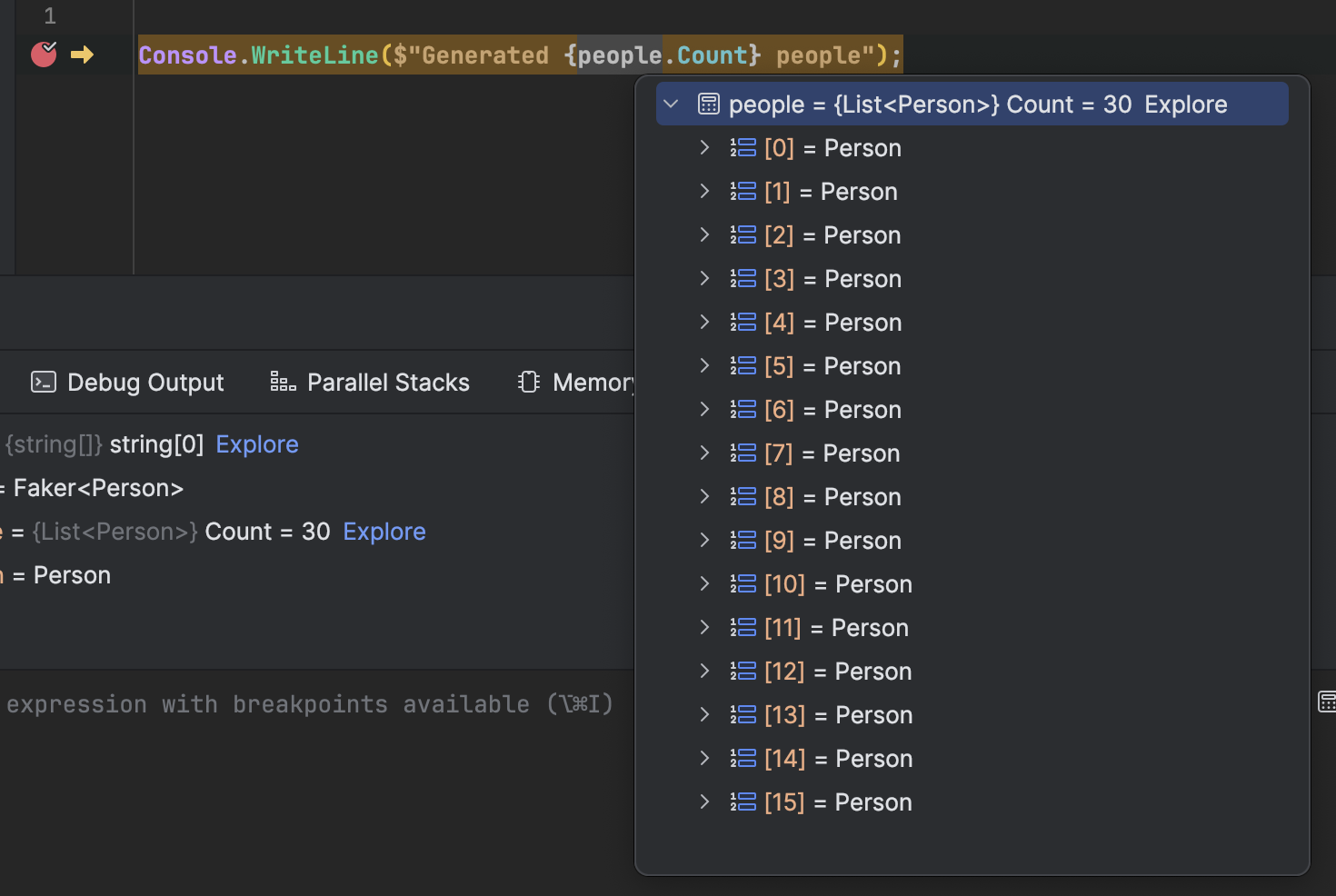The height and width of the screenshot is (896, 1336).
Task: Switch to the Debug Output tab
Action: coord(127,383)
